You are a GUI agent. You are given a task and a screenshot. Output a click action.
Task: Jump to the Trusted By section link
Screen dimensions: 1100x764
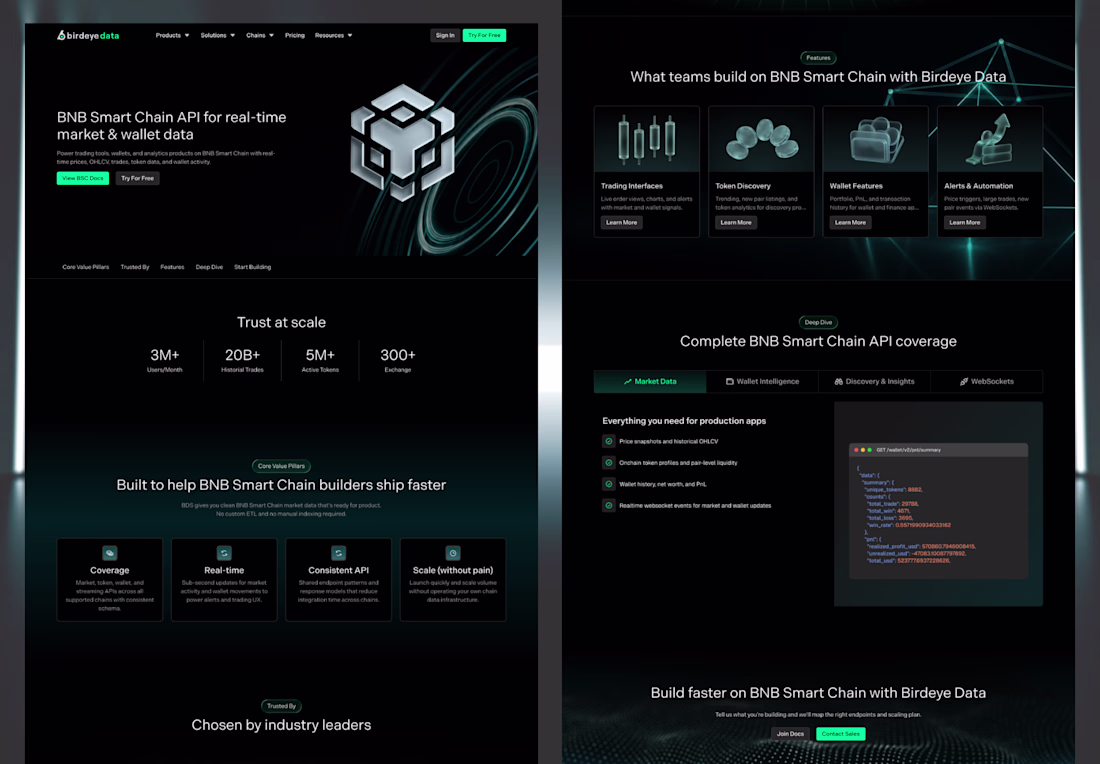(x=135, y=267)
